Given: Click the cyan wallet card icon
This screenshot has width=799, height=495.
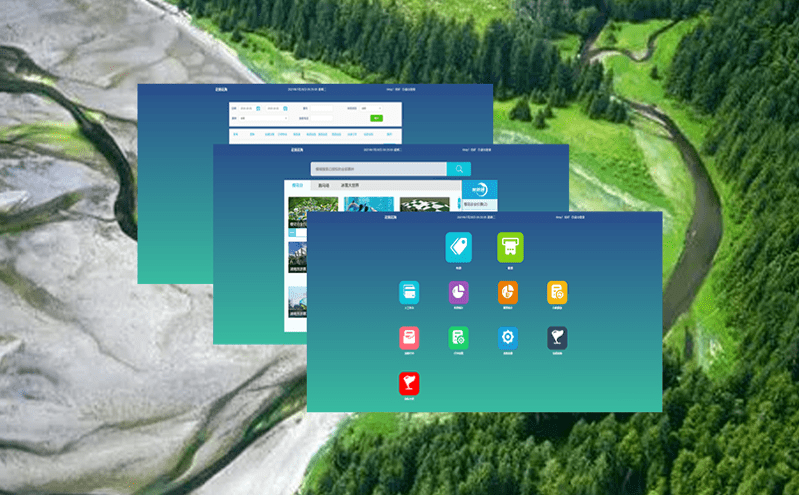Looking at the screenshot, I should point(409,292).
